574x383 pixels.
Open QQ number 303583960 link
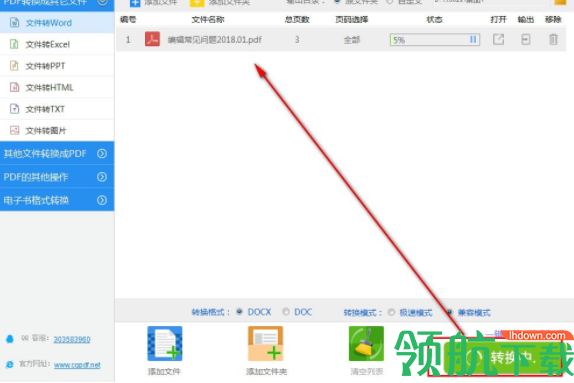tap(72, 339)
